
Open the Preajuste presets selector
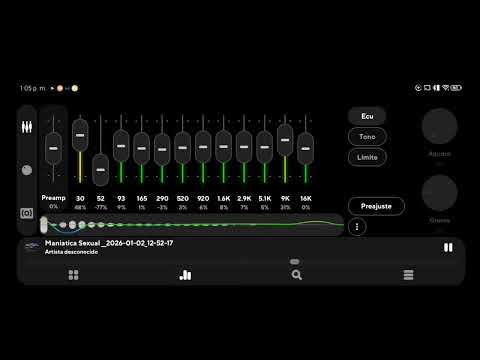[x=376, y=206]
